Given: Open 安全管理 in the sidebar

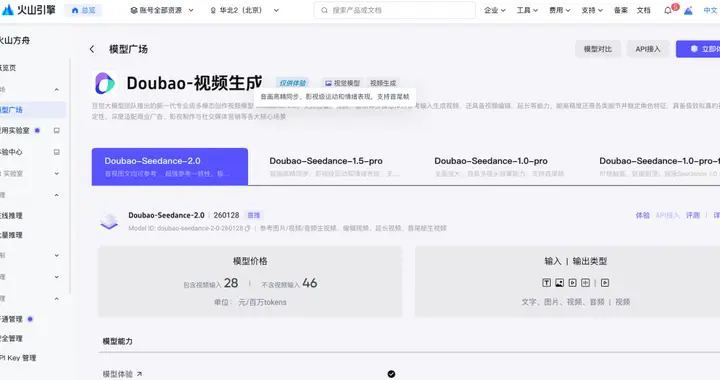Looking at the screenshot, I should pyautogui.click(x=11, y=338).
